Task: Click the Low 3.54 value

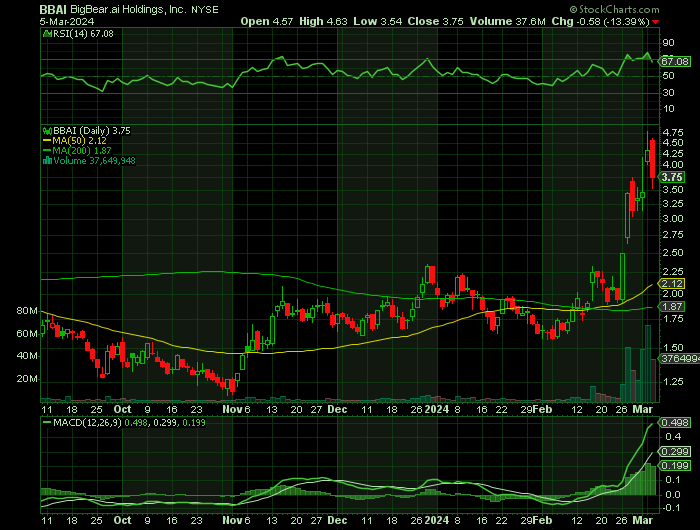Action: tap(378, 21)
